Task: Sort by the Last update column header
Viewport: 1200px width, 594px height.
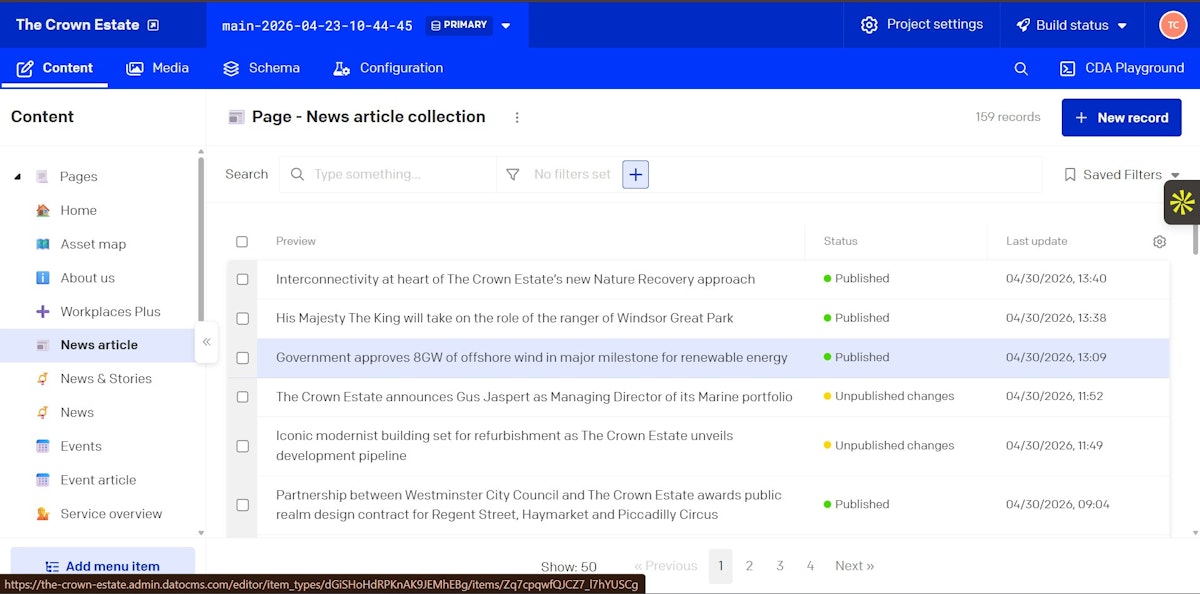Action: pos(1036,241)
